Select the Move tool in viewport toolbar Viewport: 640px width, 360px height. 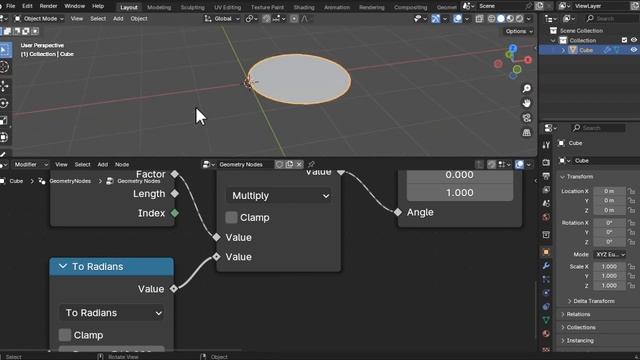(4, 86)
